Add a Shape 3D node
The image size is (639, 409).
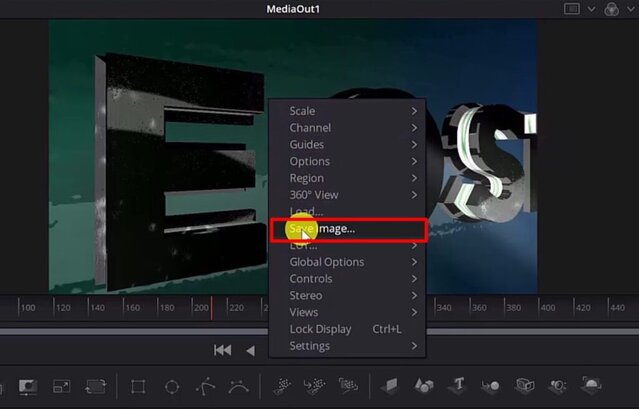point(424,385)
